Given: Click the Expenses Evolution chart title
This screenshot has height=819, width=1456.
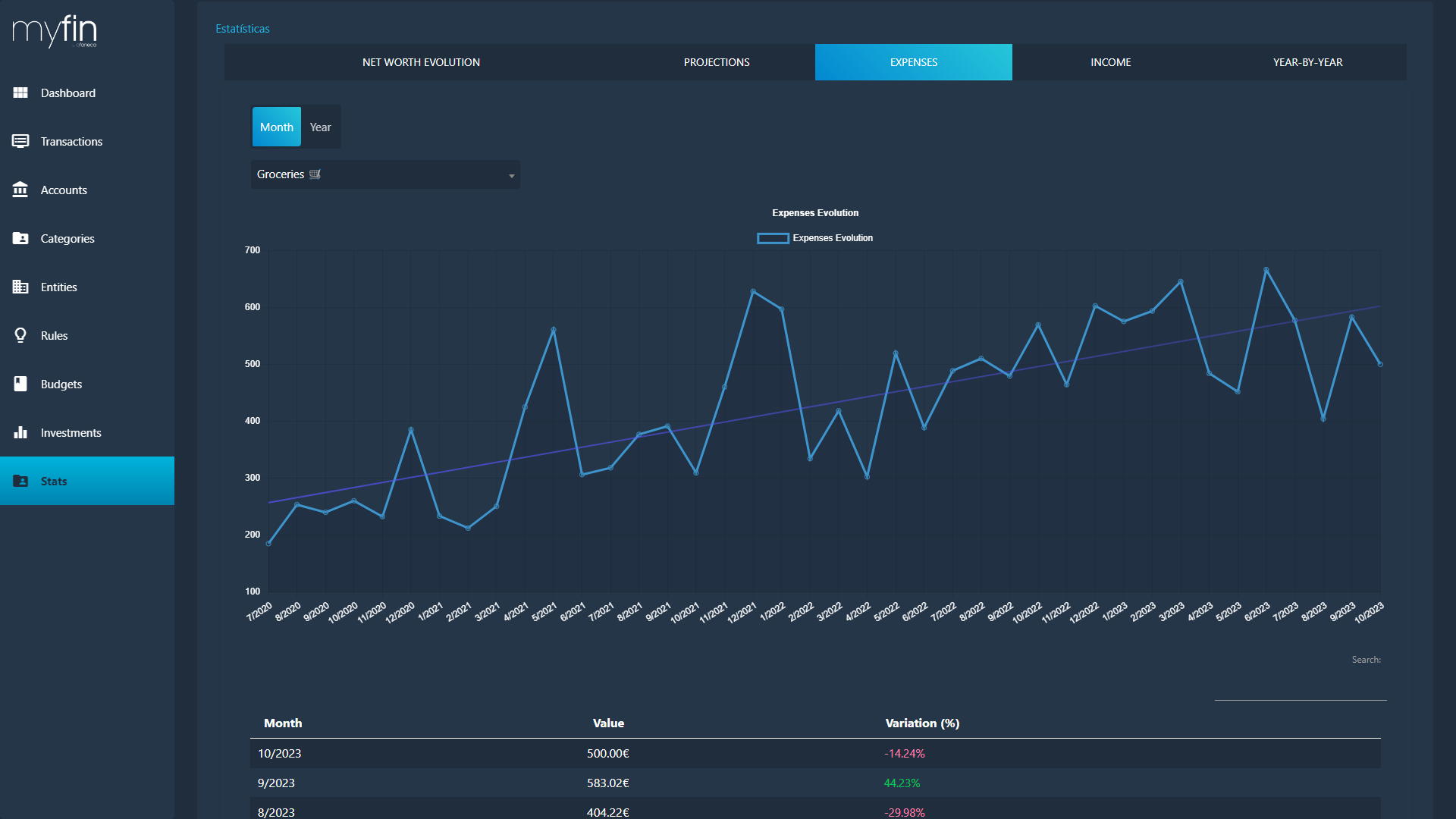Looking at the screenshot, I should coord(815,213).
